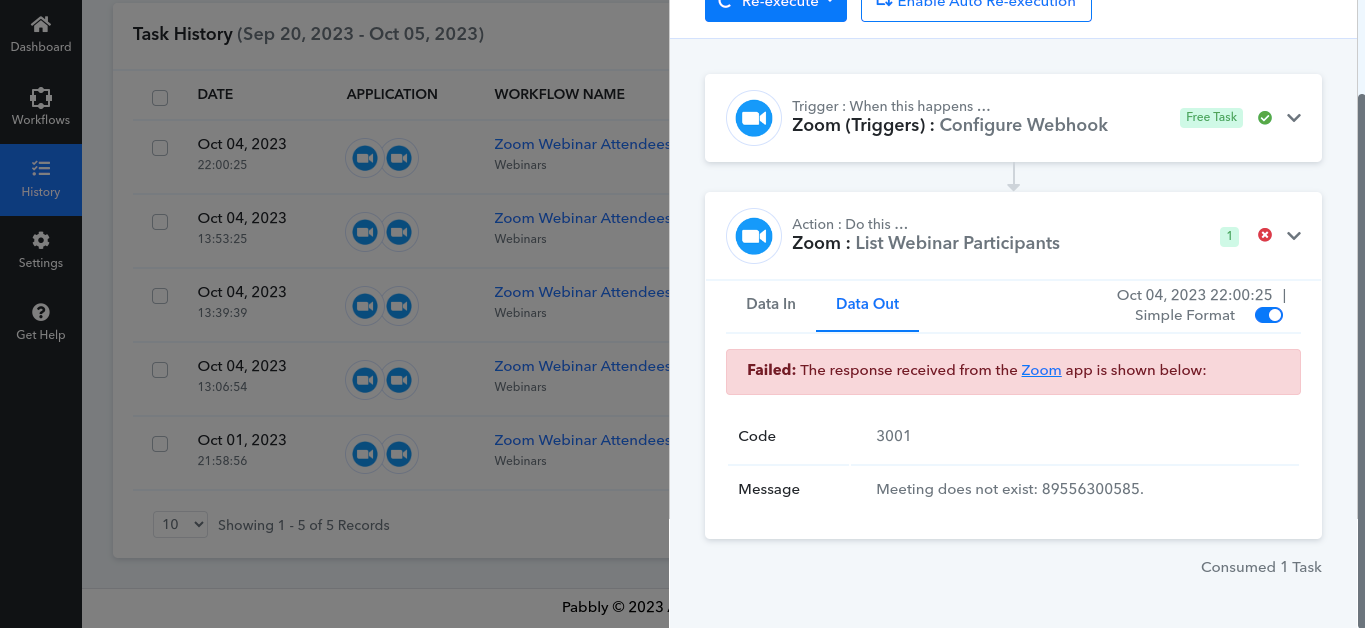Viewport: 1365px width, 628px height.
Task: Check the Oct 04 13:53:25 task row
Action: click(160, 222)
